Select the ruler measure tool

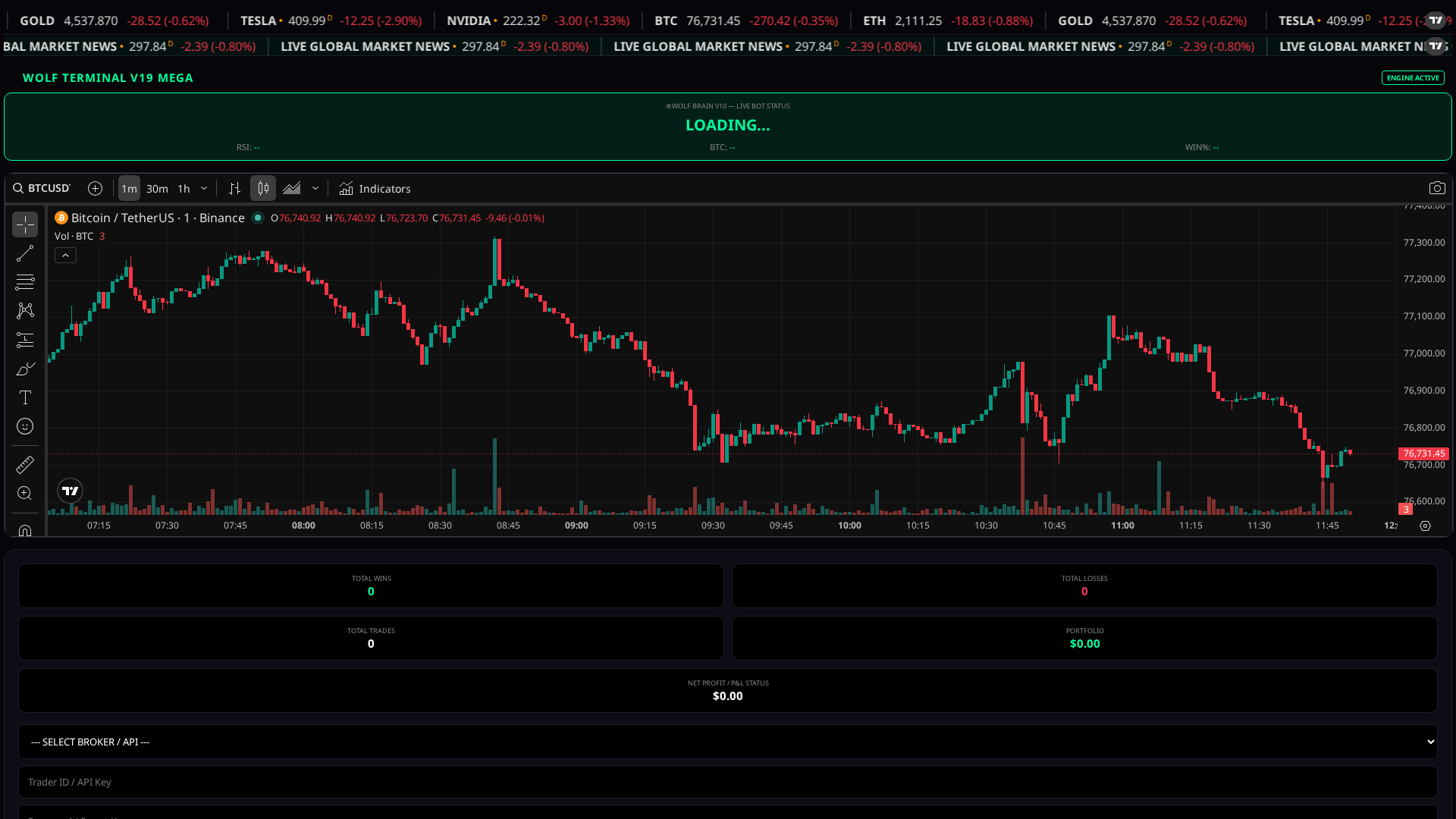click(x=25, y=464)
